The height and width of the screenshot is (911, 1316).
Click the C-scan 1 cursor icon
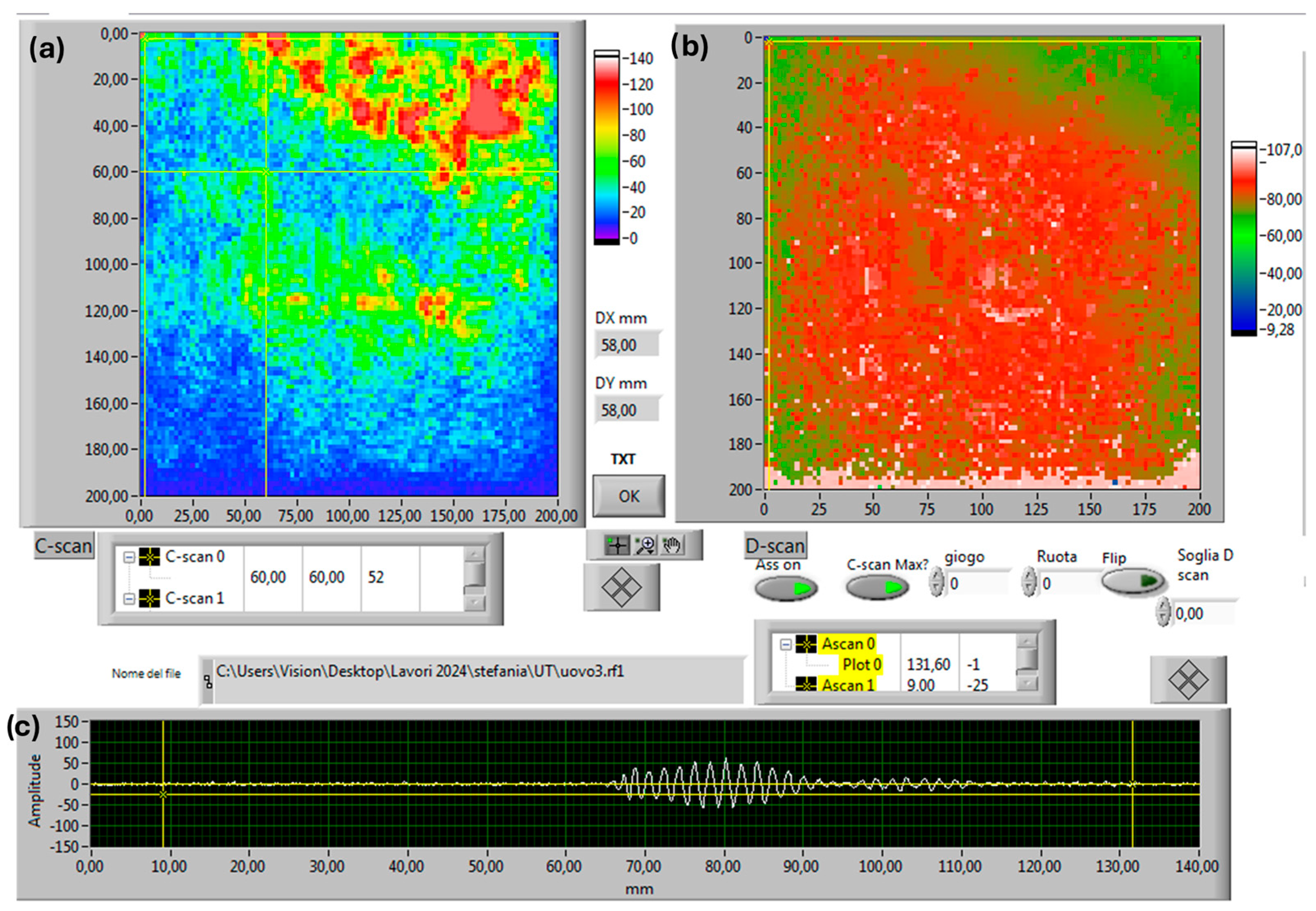click(149, 598)
